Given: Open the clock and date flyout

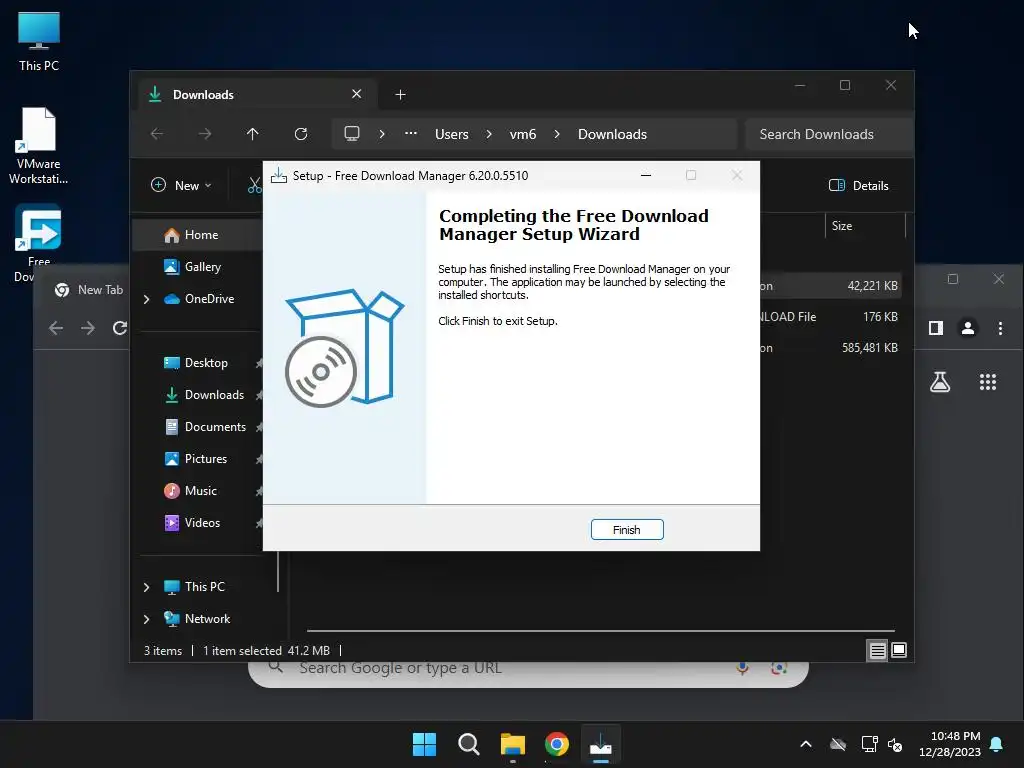Looking at the screenshot, I should (x=950, y=744).
